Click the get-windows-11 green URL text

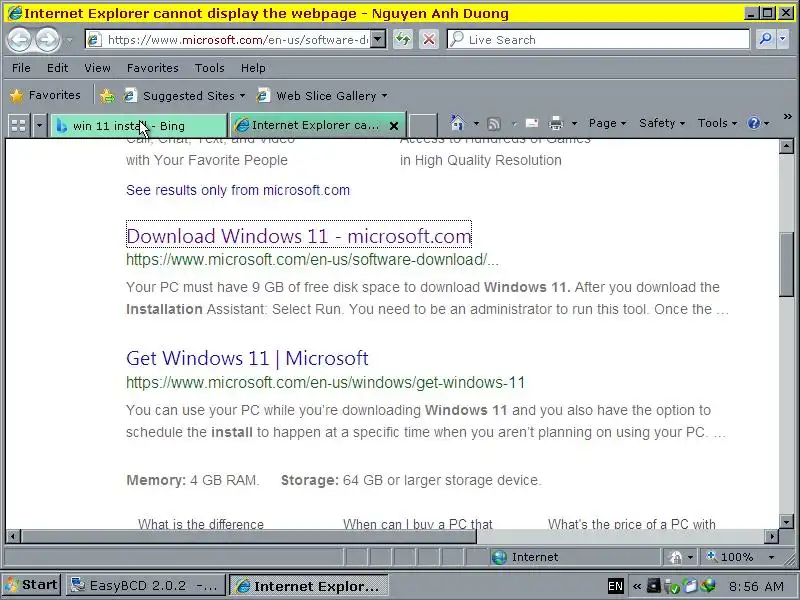[x=326, y=383]
